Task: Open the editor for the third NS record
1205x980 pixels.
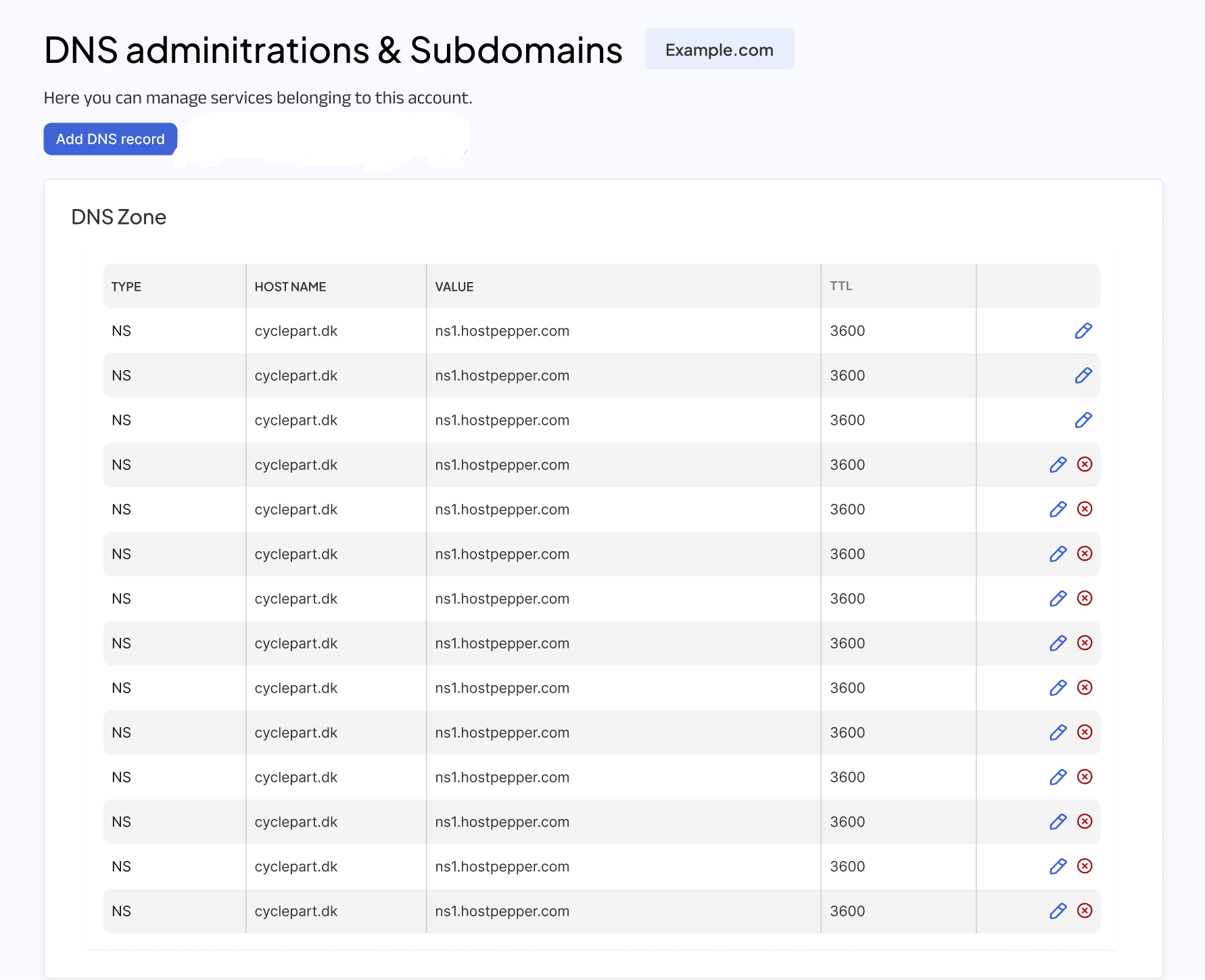Action: pos(1083,420)
